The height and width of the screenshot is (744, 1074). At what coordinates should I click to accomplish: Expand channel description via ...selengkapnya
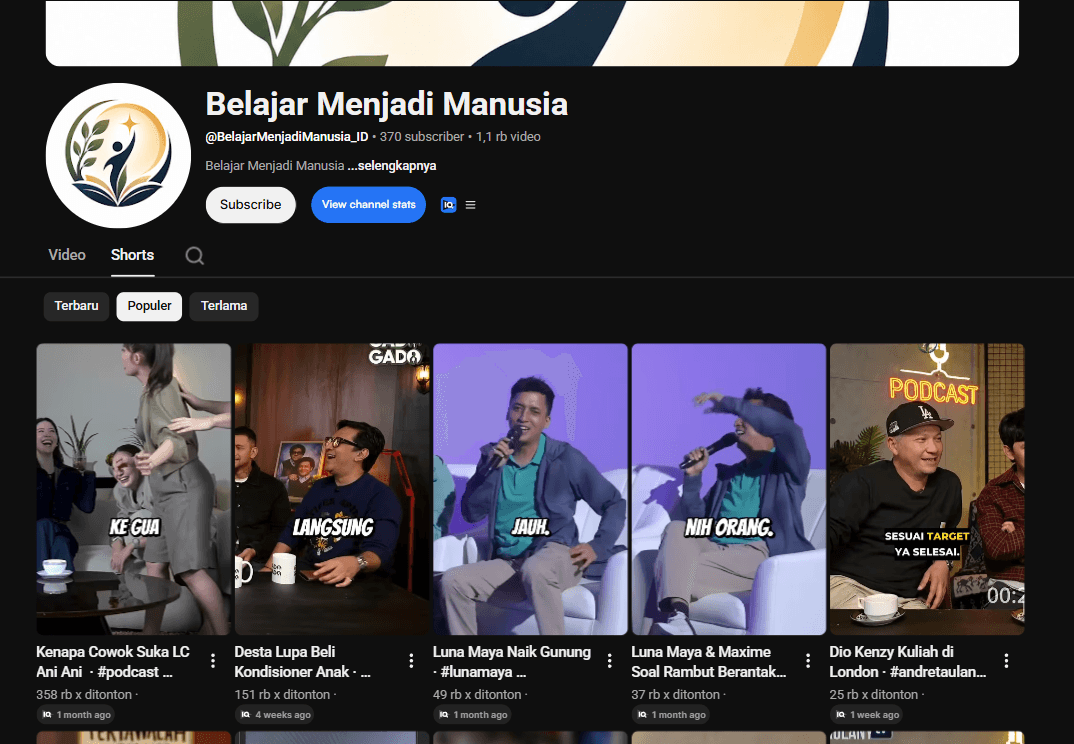392,166
